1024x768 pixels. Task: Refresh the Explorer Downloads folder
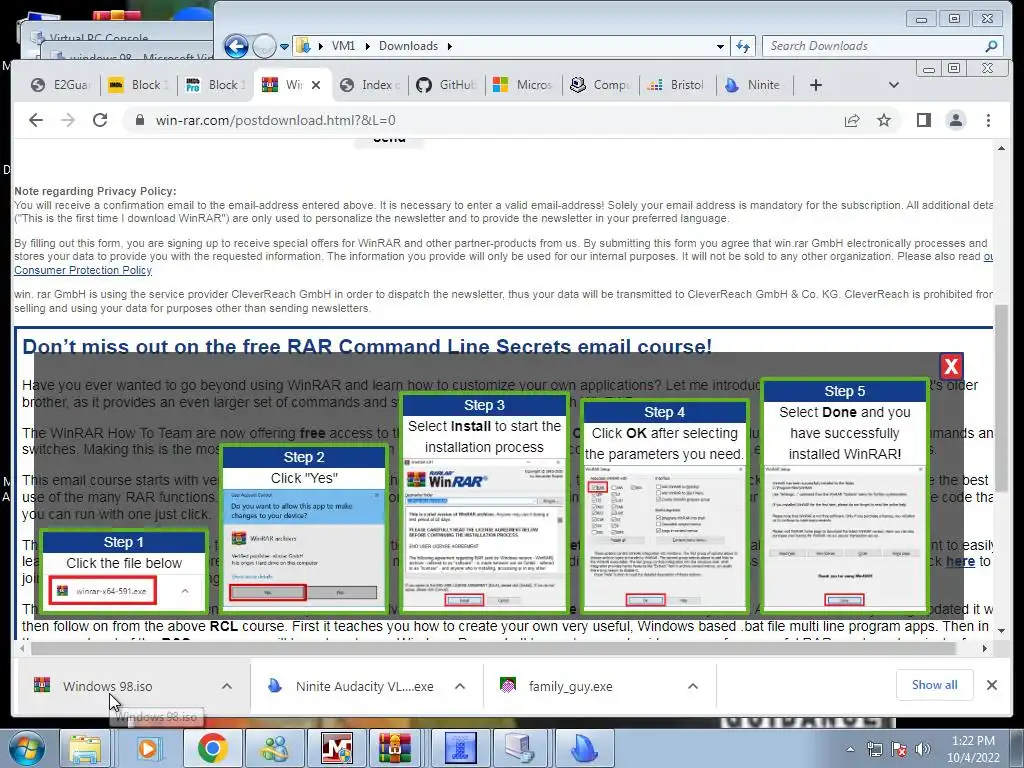point(743,46)
